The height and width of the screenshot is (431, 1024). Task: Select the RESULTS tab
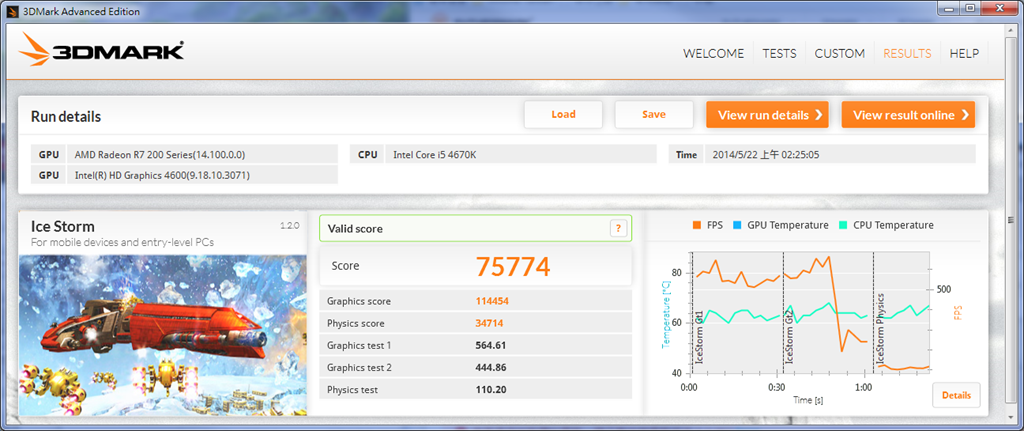(907, 54)
